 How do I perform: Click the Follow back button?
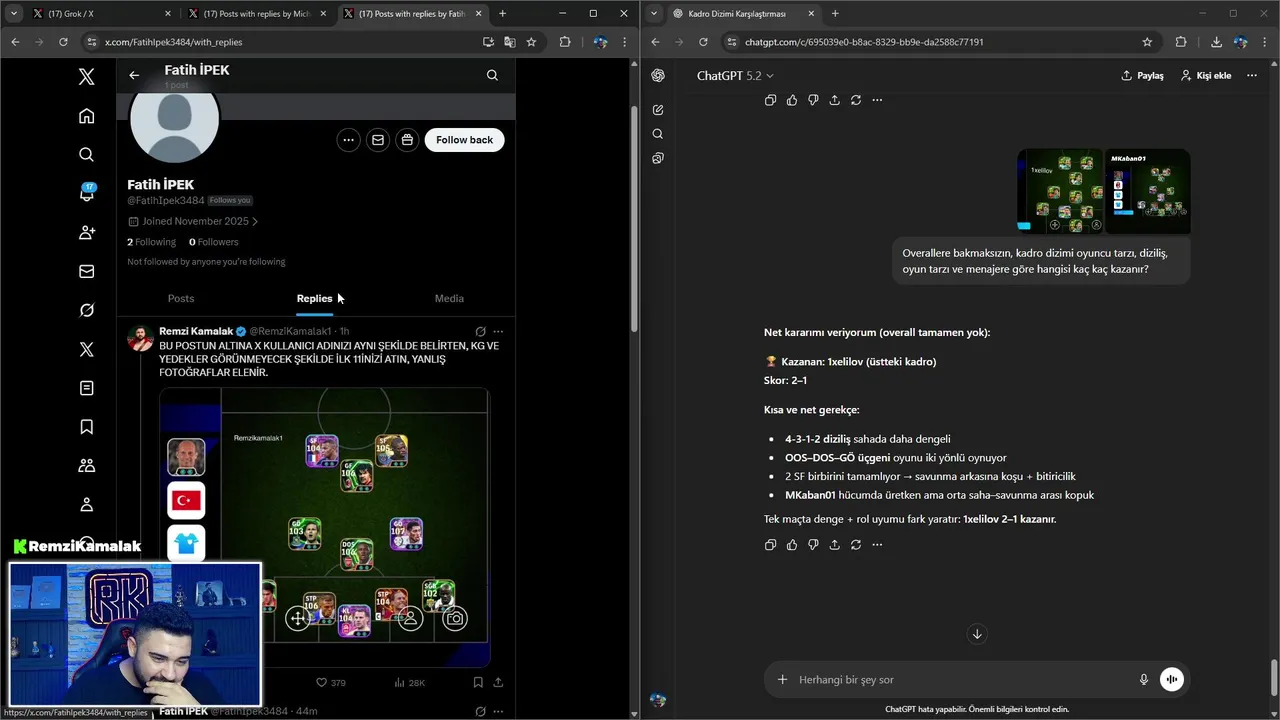tap(464, 140)
